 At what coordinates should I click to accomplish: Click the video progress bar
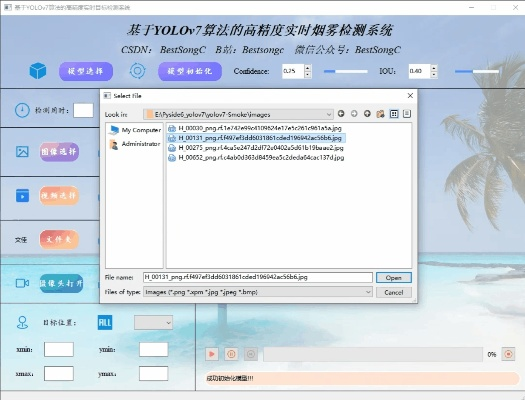click(373, 354)
